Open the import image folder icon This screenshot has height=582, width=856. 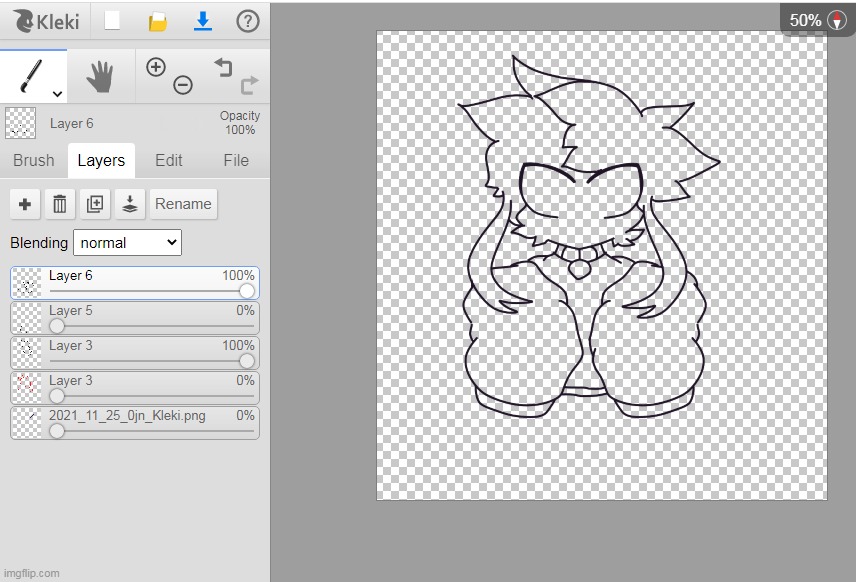coord(157,22)
